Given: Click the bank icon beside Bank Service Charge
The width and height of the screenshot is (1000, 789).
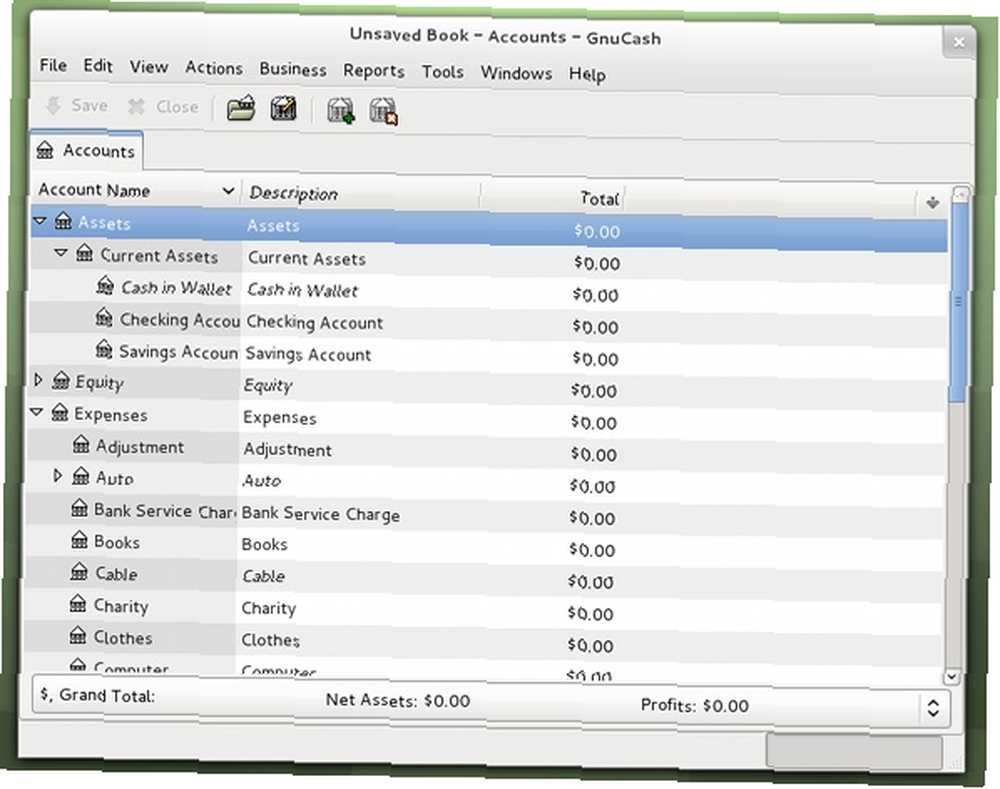Looking at the screenshot, I should coord(79,508).
